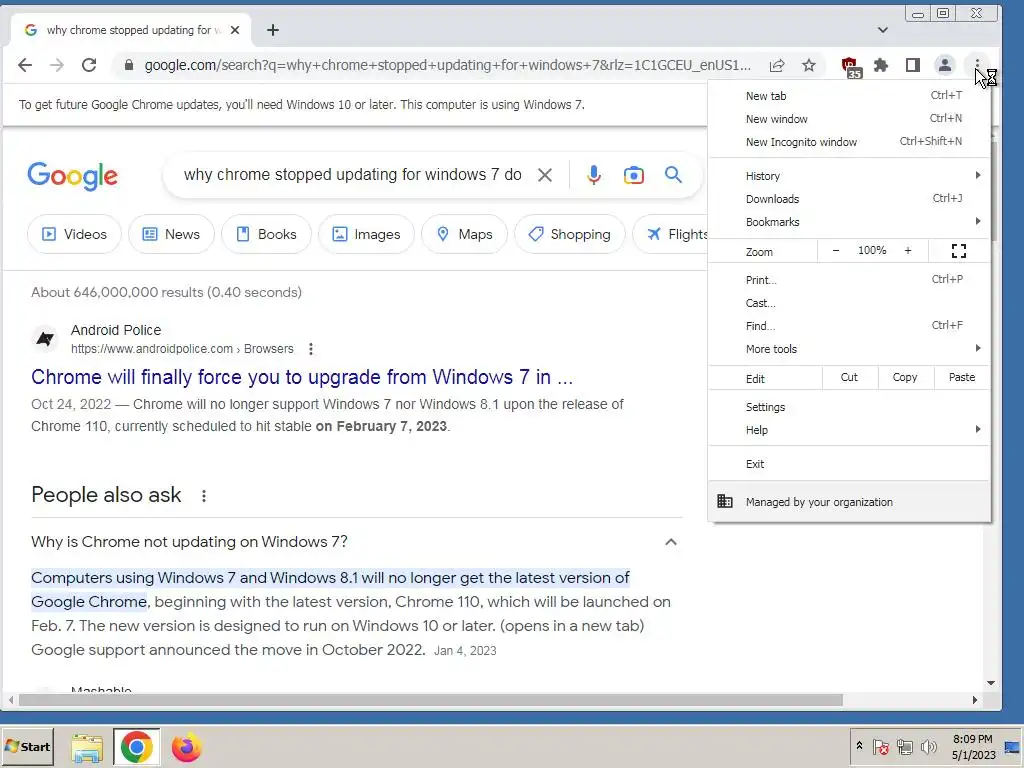The height and width of the screenshot is (768, 1024).
Task: Select Print... from the menu
Action: (850, 280)
